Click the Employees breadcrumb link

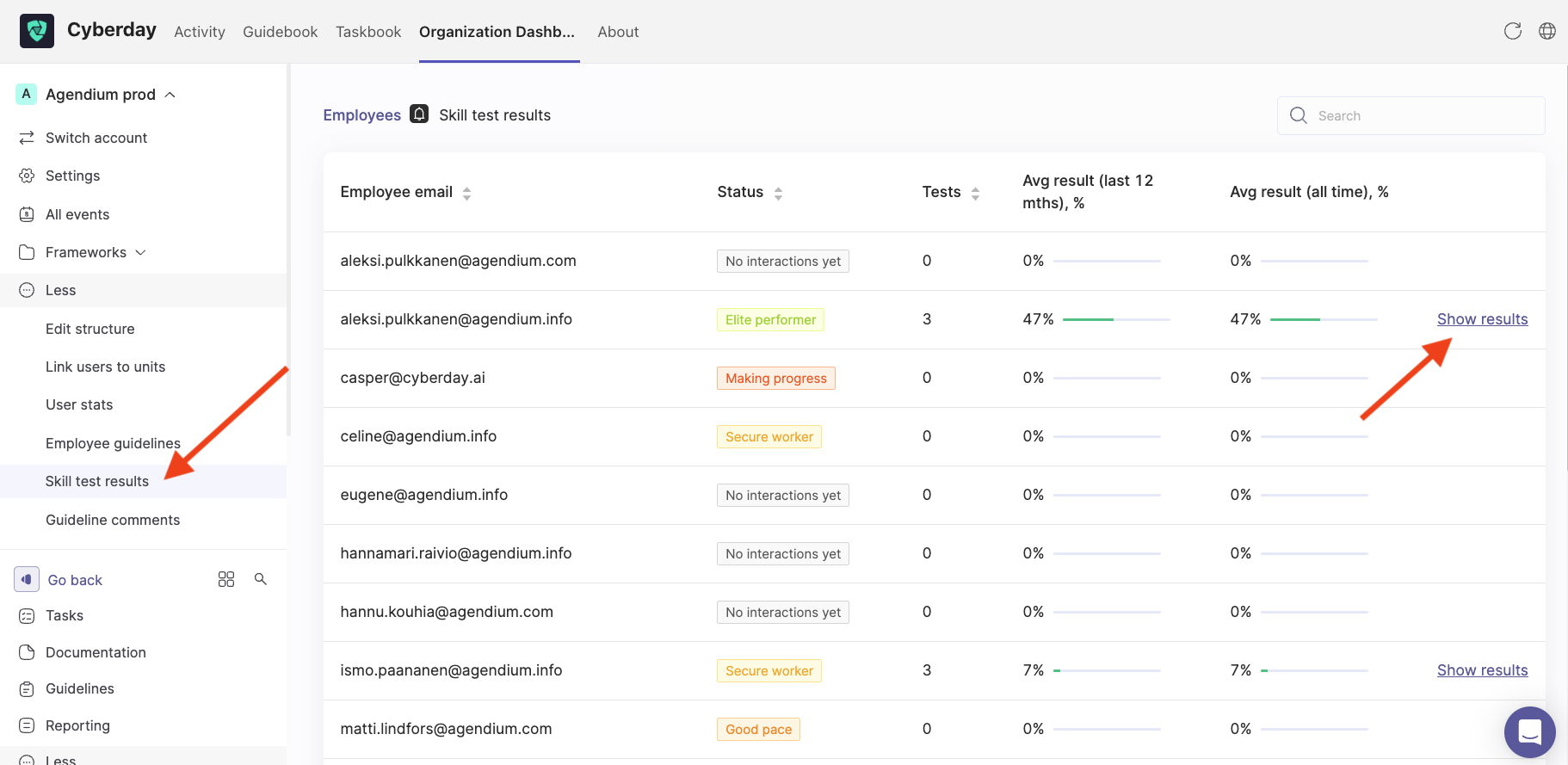[x=362, y=115]
